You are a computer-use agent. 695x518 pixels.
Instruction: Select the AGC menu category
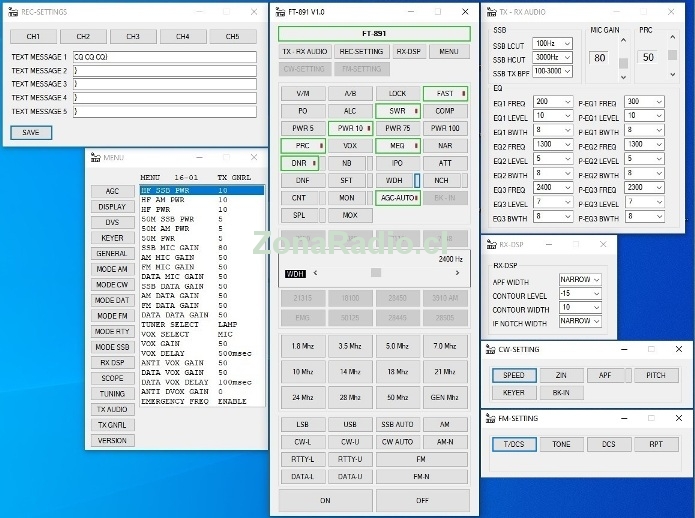tap(113, 191)
